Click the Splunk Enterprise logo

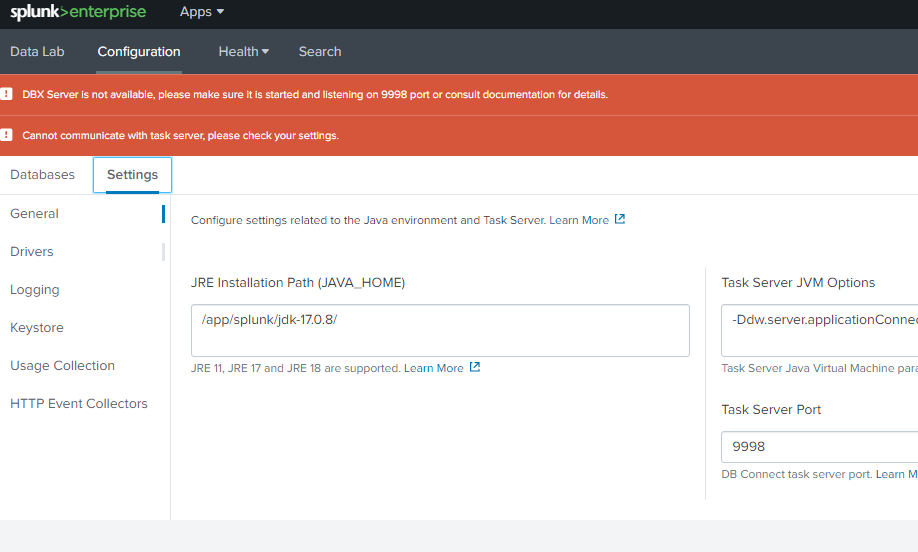(x=78, y=12)
